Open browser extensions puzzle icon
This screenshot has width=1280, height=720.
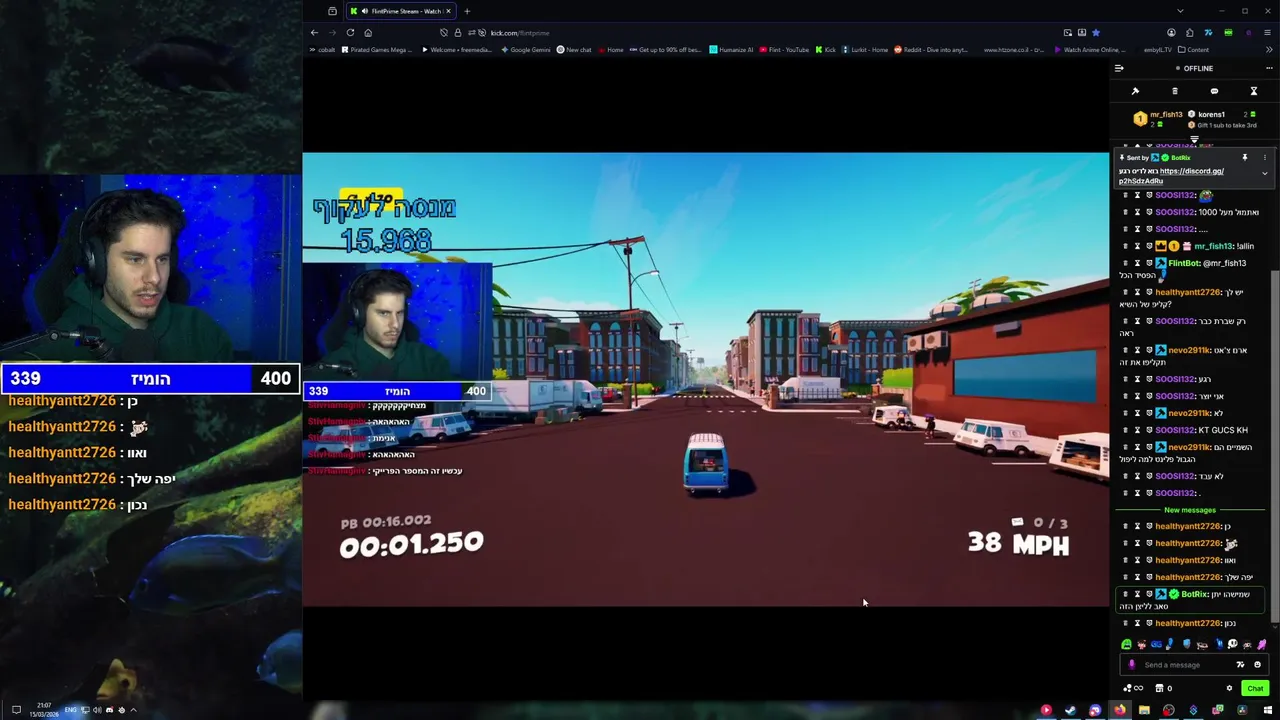pos(1190,33)
